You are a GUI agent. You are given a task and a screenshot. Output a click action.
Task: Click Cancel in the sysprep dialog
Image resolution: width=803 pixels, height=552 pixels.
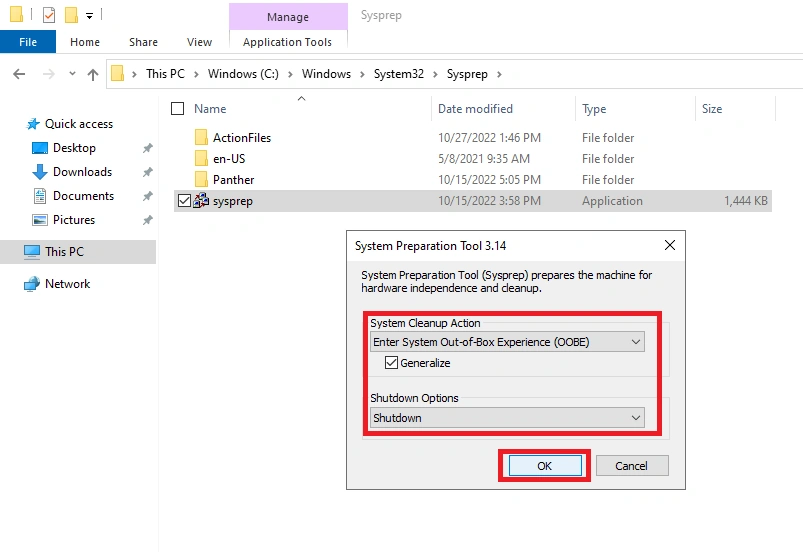(632, 465)
